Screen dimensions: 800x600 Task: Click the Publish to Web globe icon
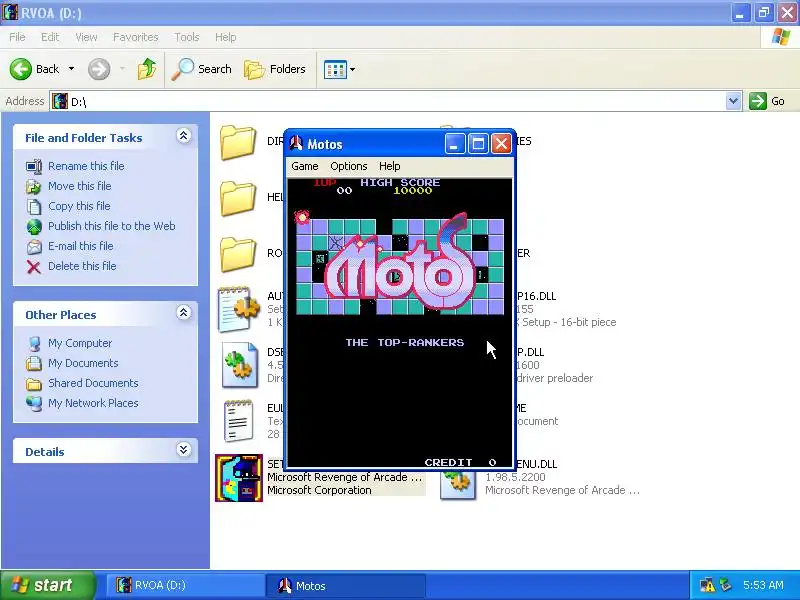[34, 227]
